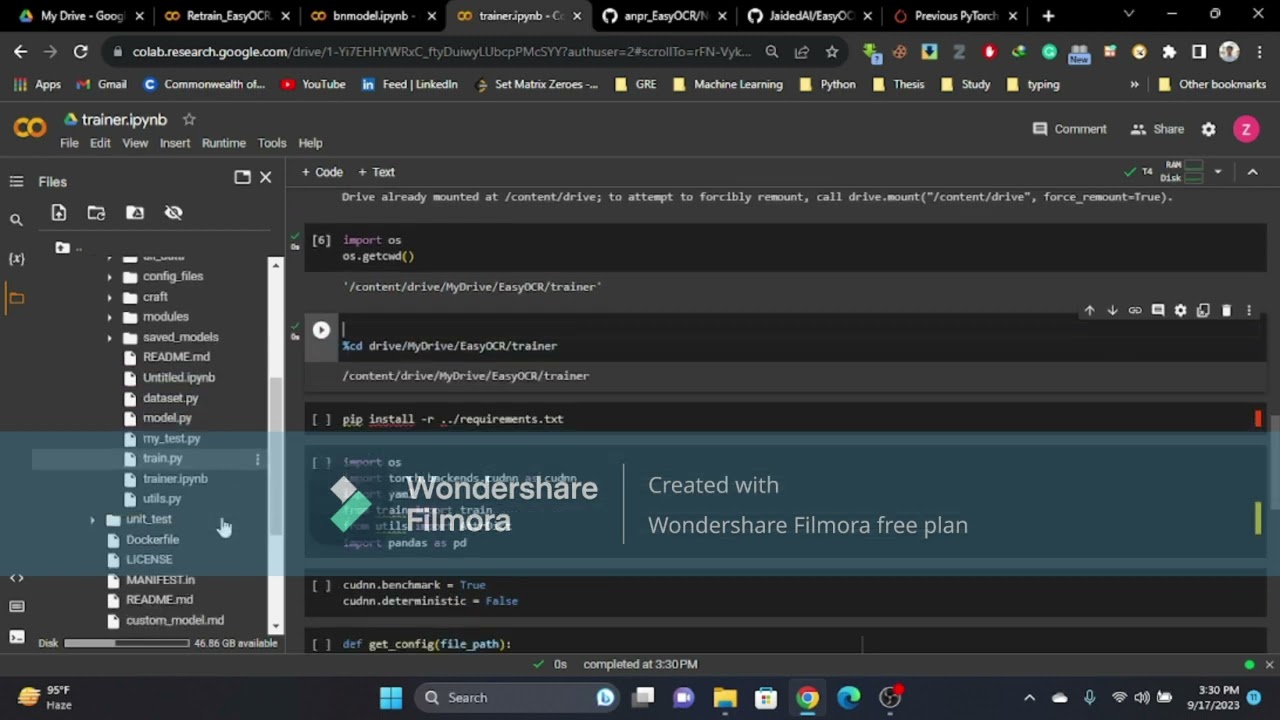Click the Share button
Image resolution: width=1280 pixels, height=720 pixels.
pos(1157,129)
